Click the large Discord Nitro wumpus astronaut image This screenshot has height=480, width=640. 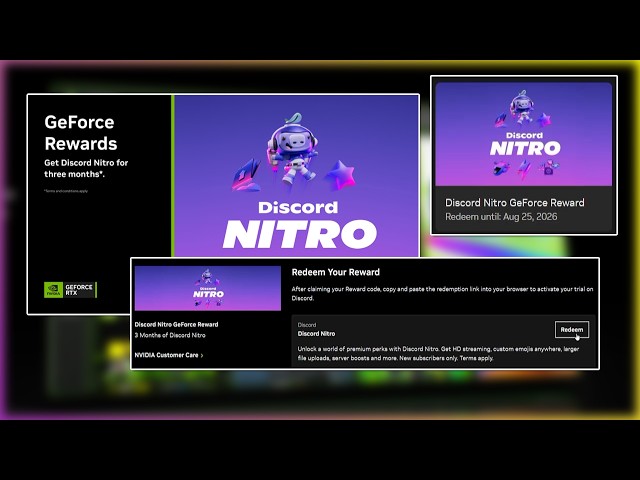(x=292, y=148)
